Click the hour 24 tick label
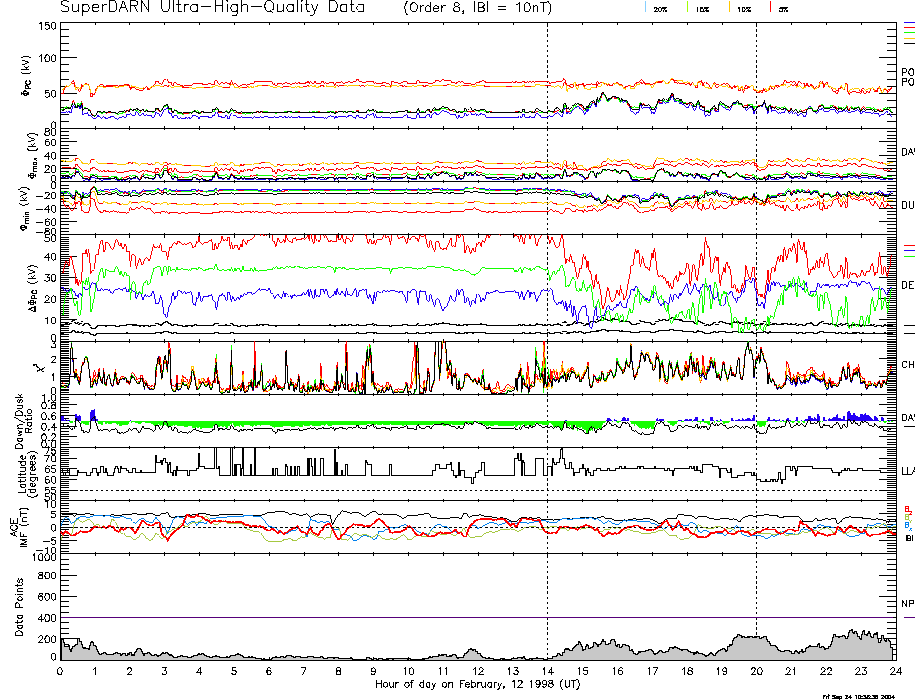 (x=895, y=673)
